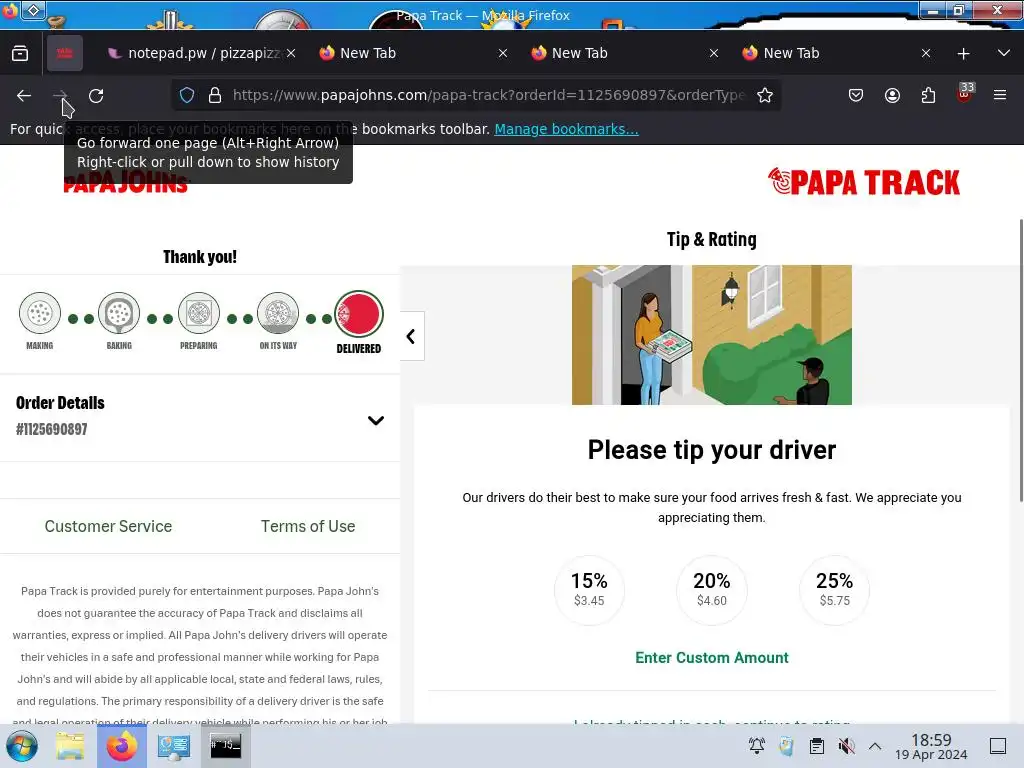Select the pinned Papa Johns tab
Viewport: 1024px width, 768px height.
[x=65, y=53]
